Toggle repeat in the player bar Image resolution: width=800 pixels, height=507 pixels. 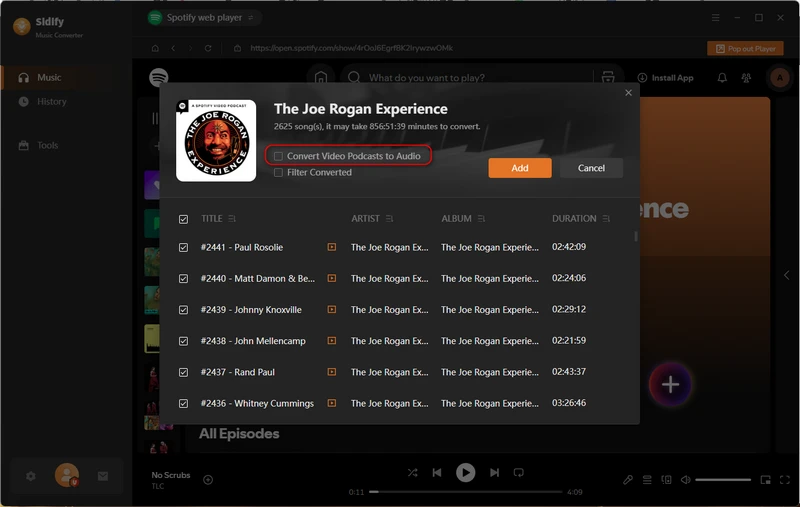[518, 472]
